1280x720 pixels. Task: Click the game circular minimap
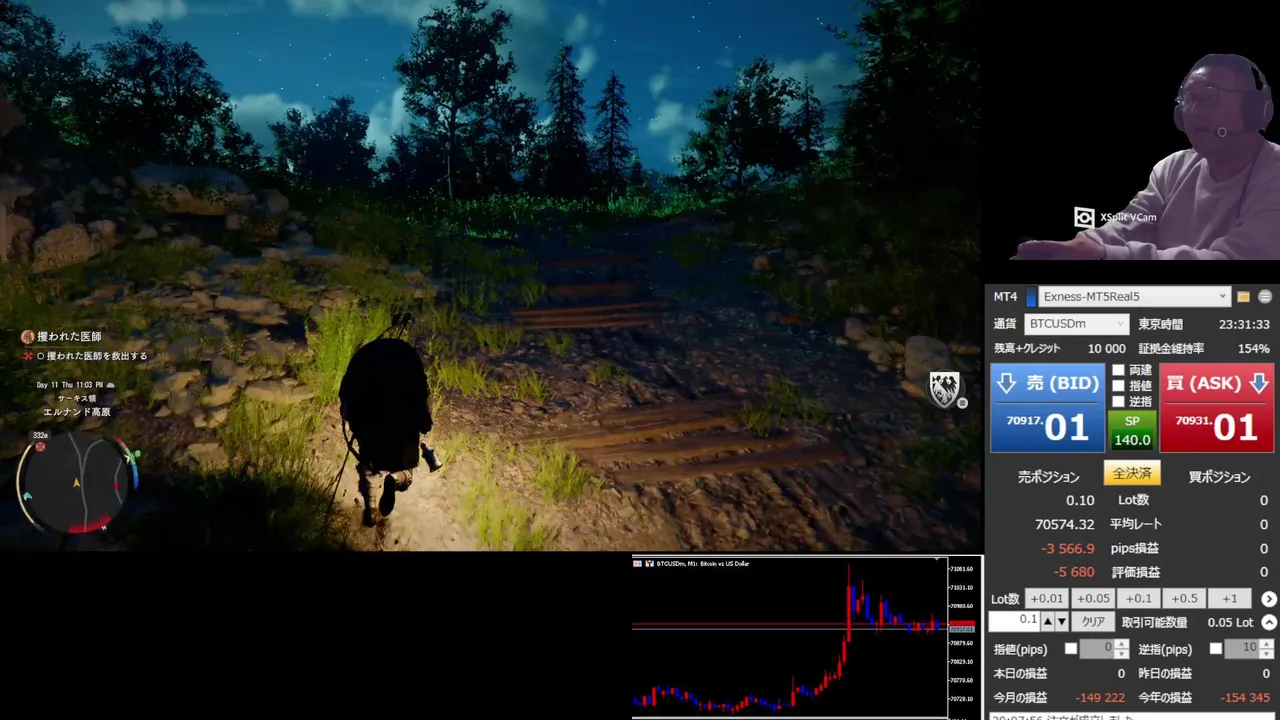coord(76,485)
